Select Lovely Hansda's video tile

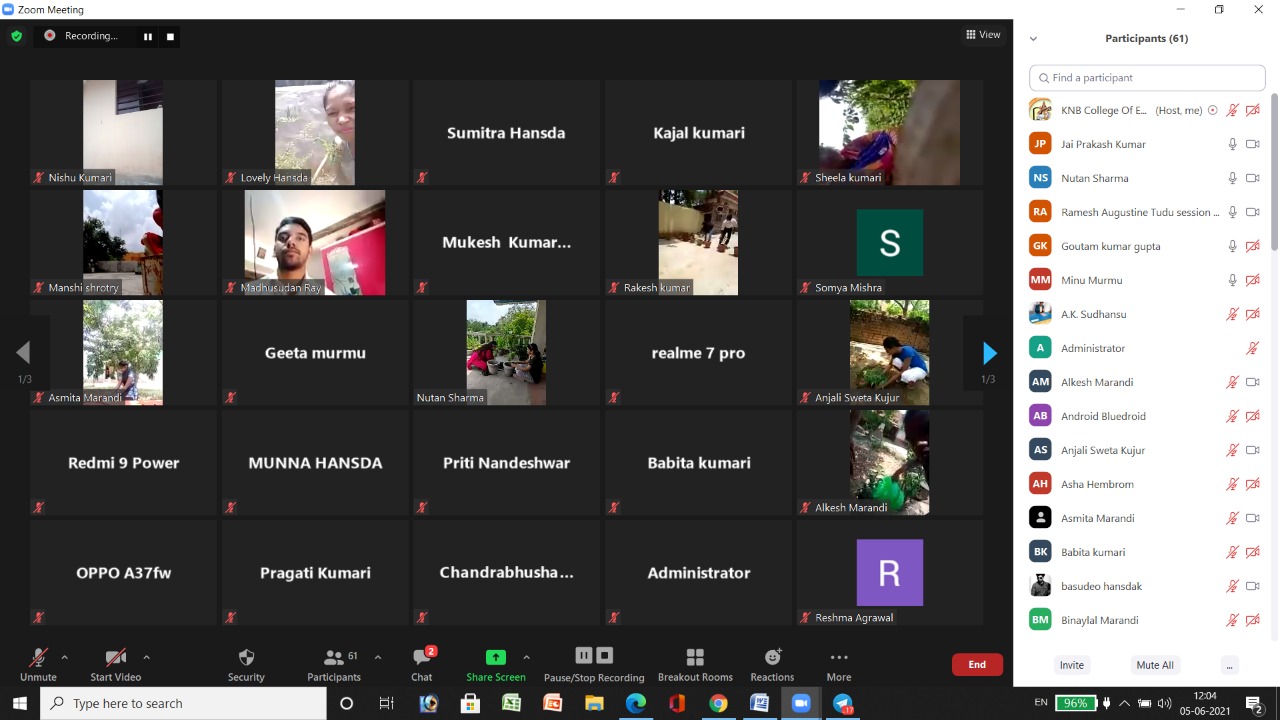[x=314, y=132]
